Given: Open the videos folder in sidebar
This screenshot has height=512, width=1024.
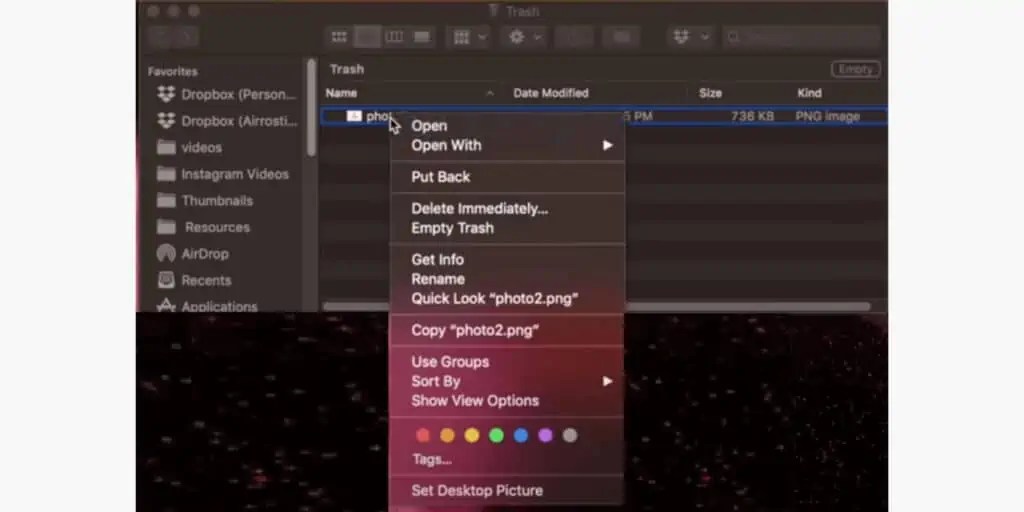Looking at the screenshot, I should tap(189, 148).
